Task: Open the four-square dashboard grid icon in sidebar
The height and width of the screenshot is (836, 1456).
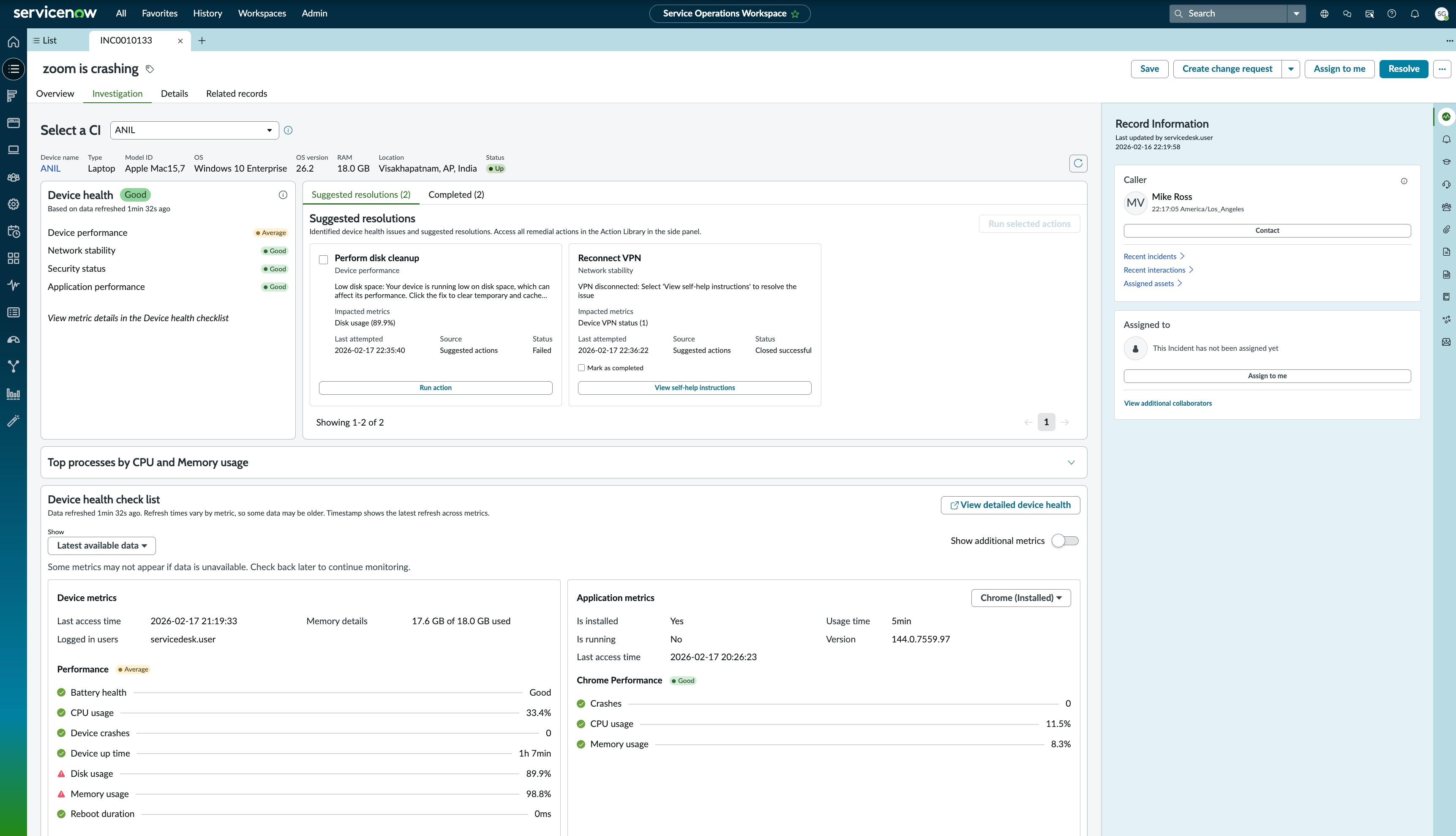Action: click(13, 258)
